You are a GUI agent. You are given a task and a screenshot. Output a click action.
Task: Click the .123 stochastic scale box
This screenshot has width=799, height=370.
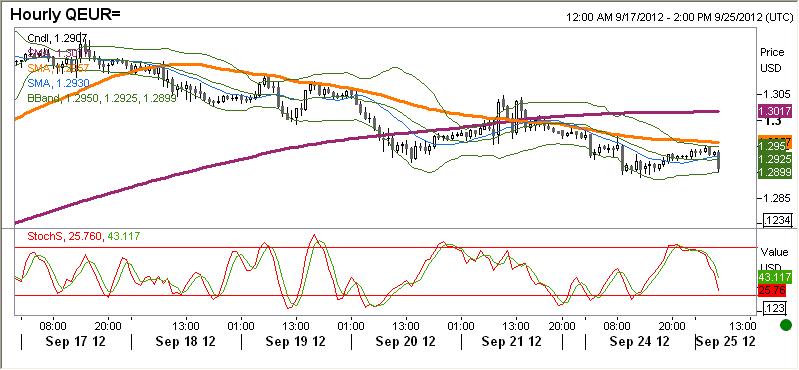point(775,308)
